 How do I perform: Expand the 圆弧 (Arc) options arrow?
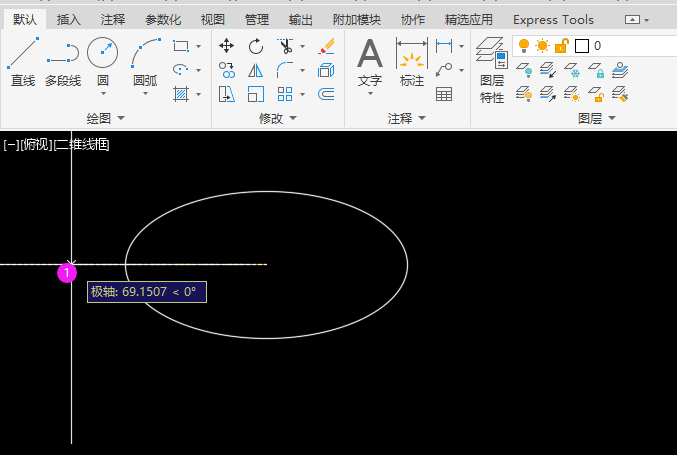[146, 94]
